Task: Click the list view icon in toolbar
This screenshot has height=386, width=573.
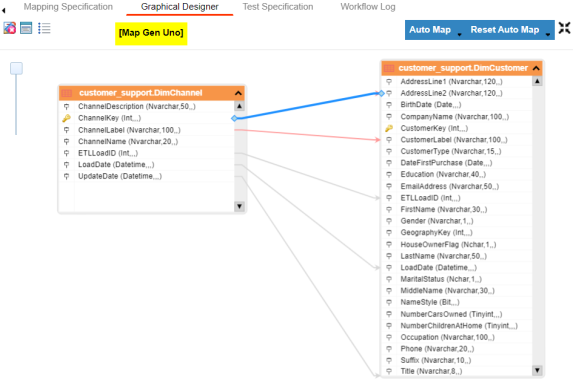Action: (44, 28)
